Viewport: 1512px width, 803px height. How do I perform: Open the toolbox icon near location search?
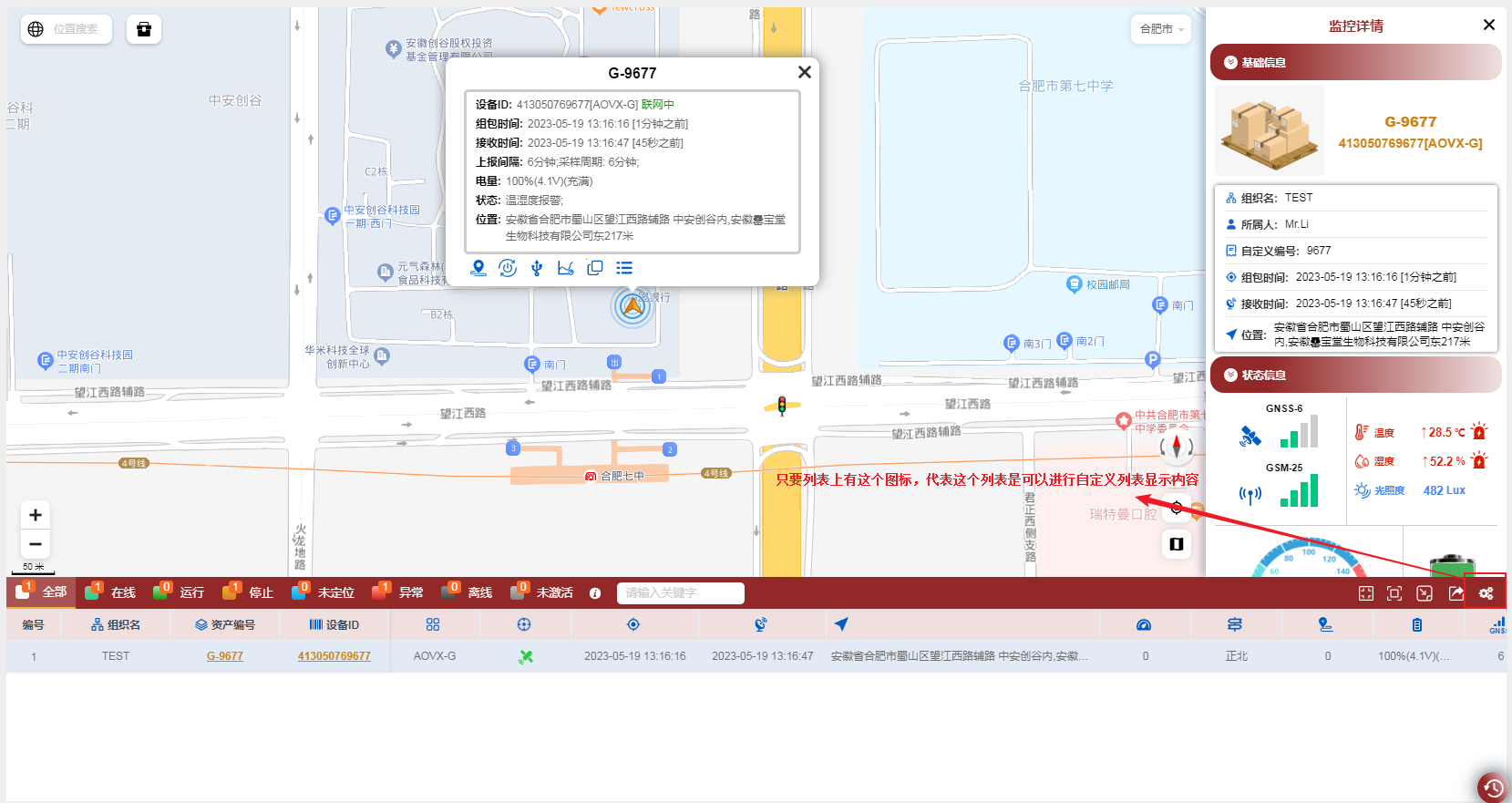144,29
